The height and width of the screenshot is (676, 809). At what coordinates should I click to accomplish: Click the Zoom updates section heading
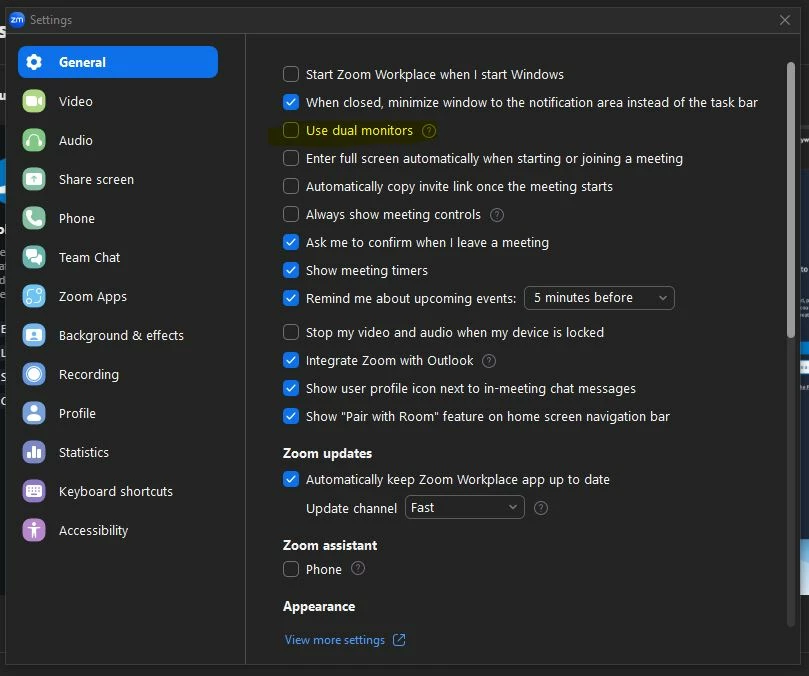(327, 453)
